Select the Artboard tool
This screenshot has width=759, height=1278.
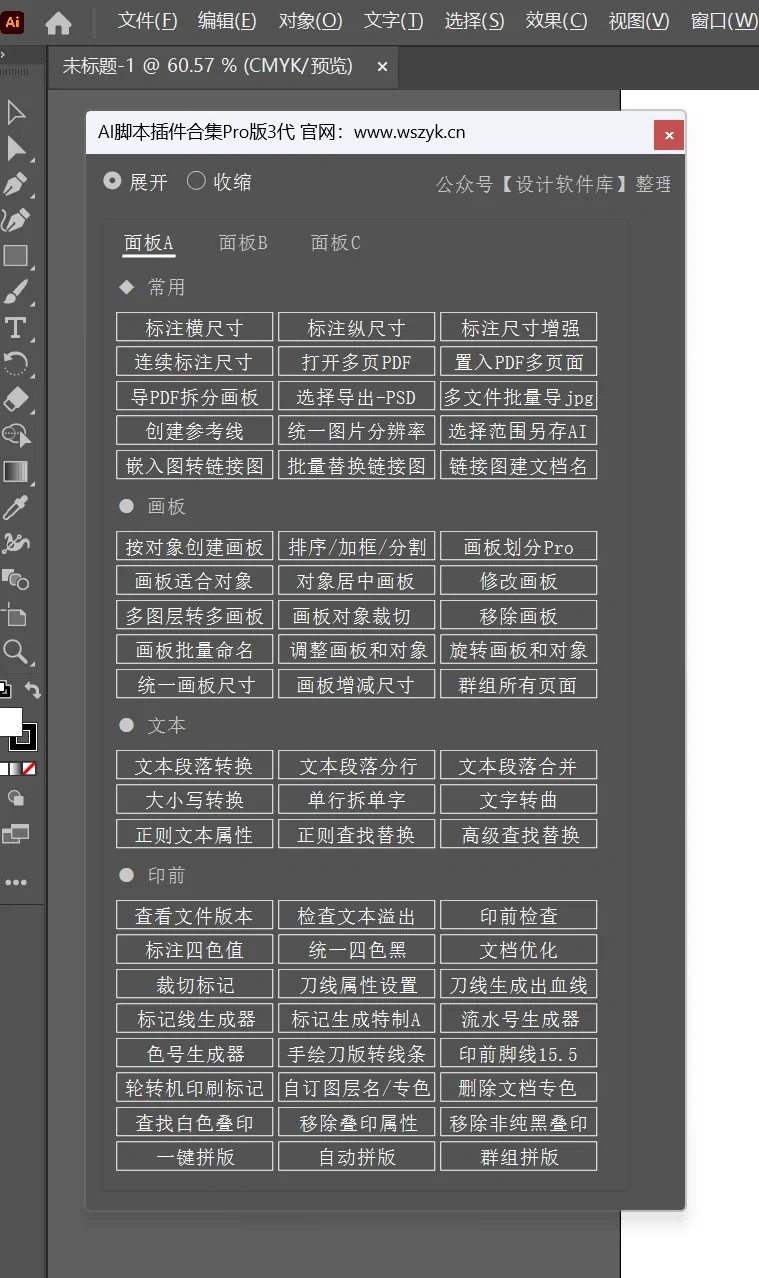[16, 614]
